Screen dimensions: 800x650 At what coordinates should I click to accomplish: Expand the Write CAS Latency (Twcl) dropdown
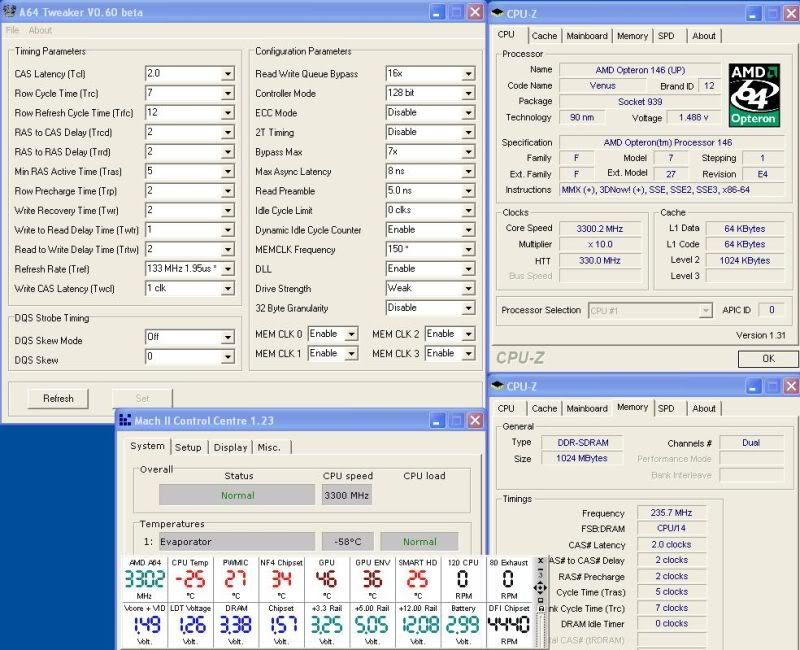(x=228, y=289)
